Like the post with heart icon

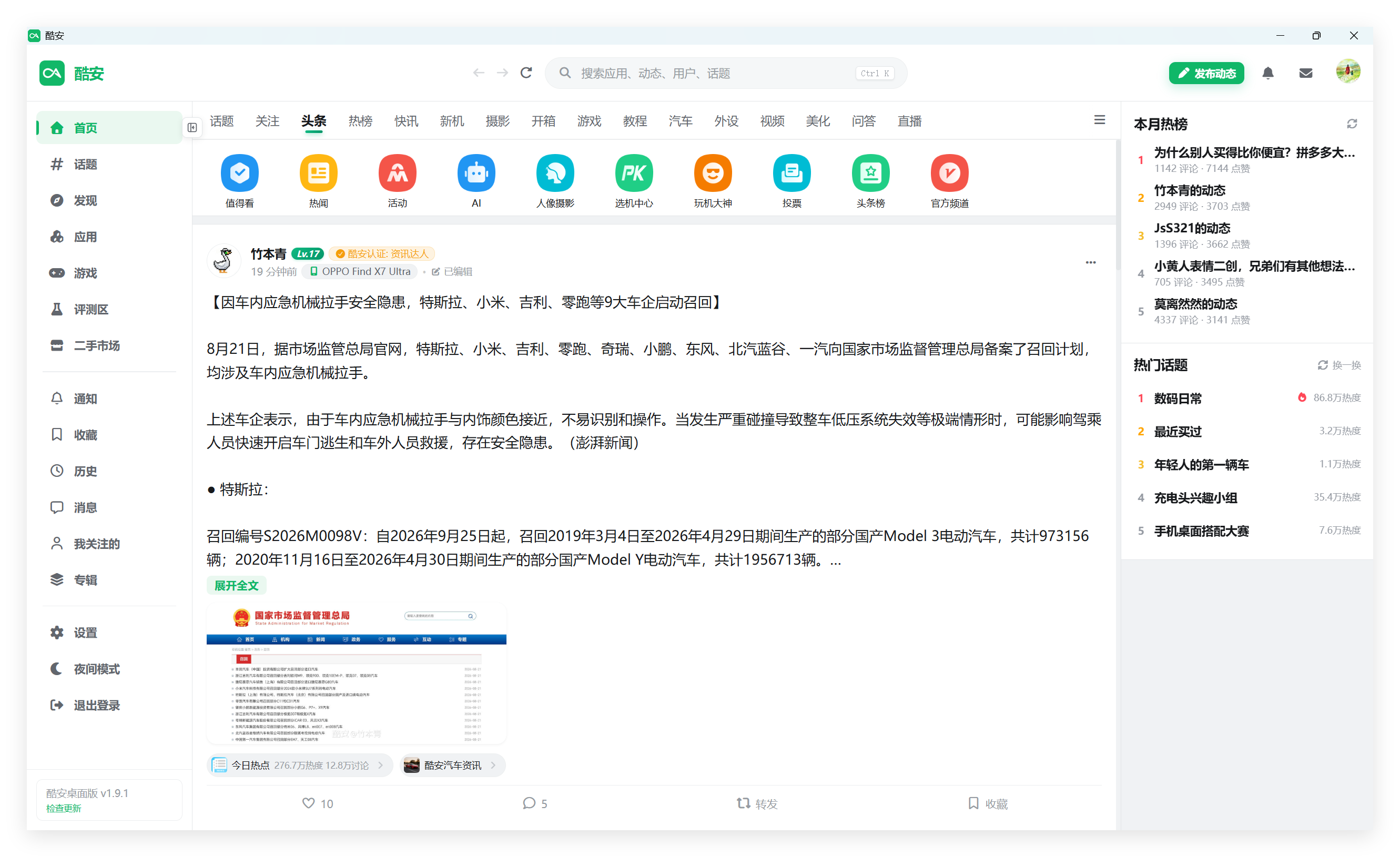[x=308, y=803]
